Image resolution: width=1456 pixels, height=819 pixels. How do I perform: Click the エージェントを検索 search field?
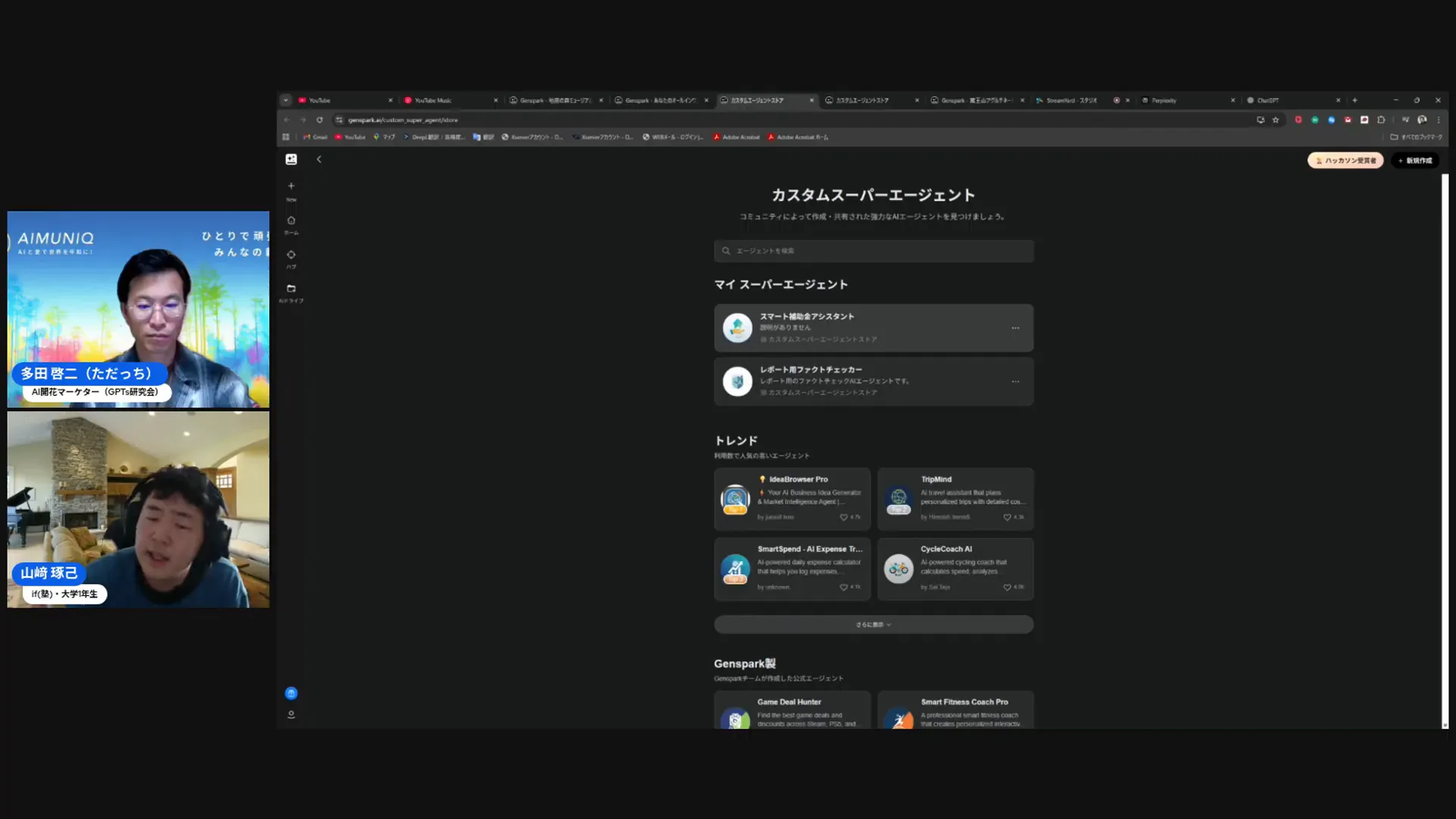[873, 250]
